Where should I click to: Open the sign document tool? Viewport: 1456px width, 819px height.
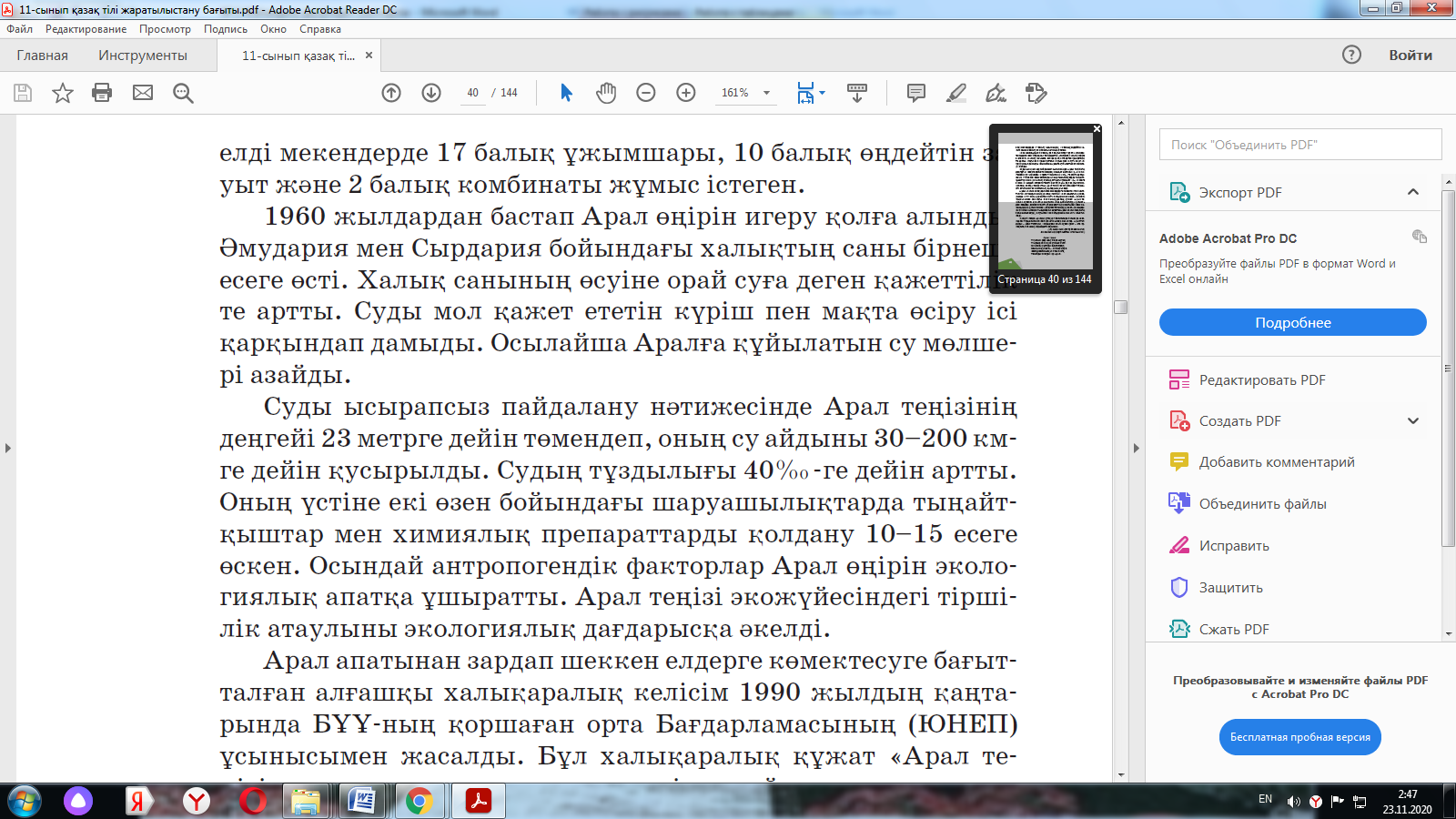pos(996,93)
